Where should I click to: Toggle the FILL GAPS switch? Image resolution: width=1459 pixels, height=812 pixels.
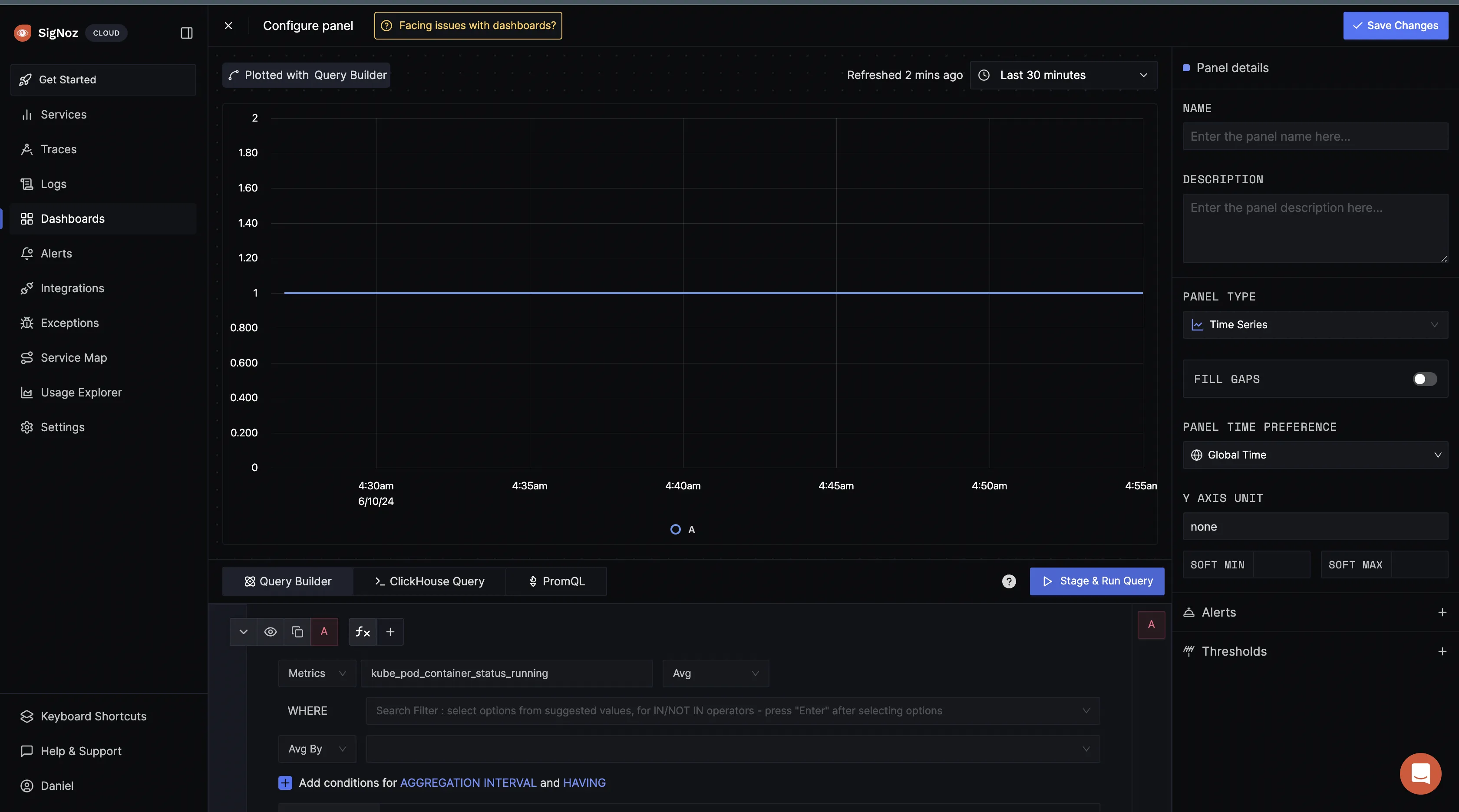1424,379
